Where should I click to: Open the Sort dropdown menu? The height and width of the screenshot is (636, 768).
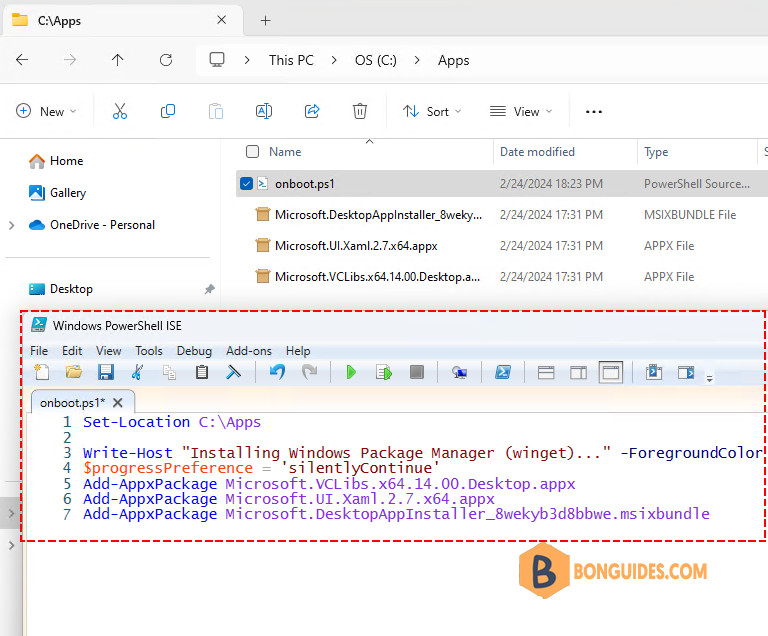coord(432,111)
